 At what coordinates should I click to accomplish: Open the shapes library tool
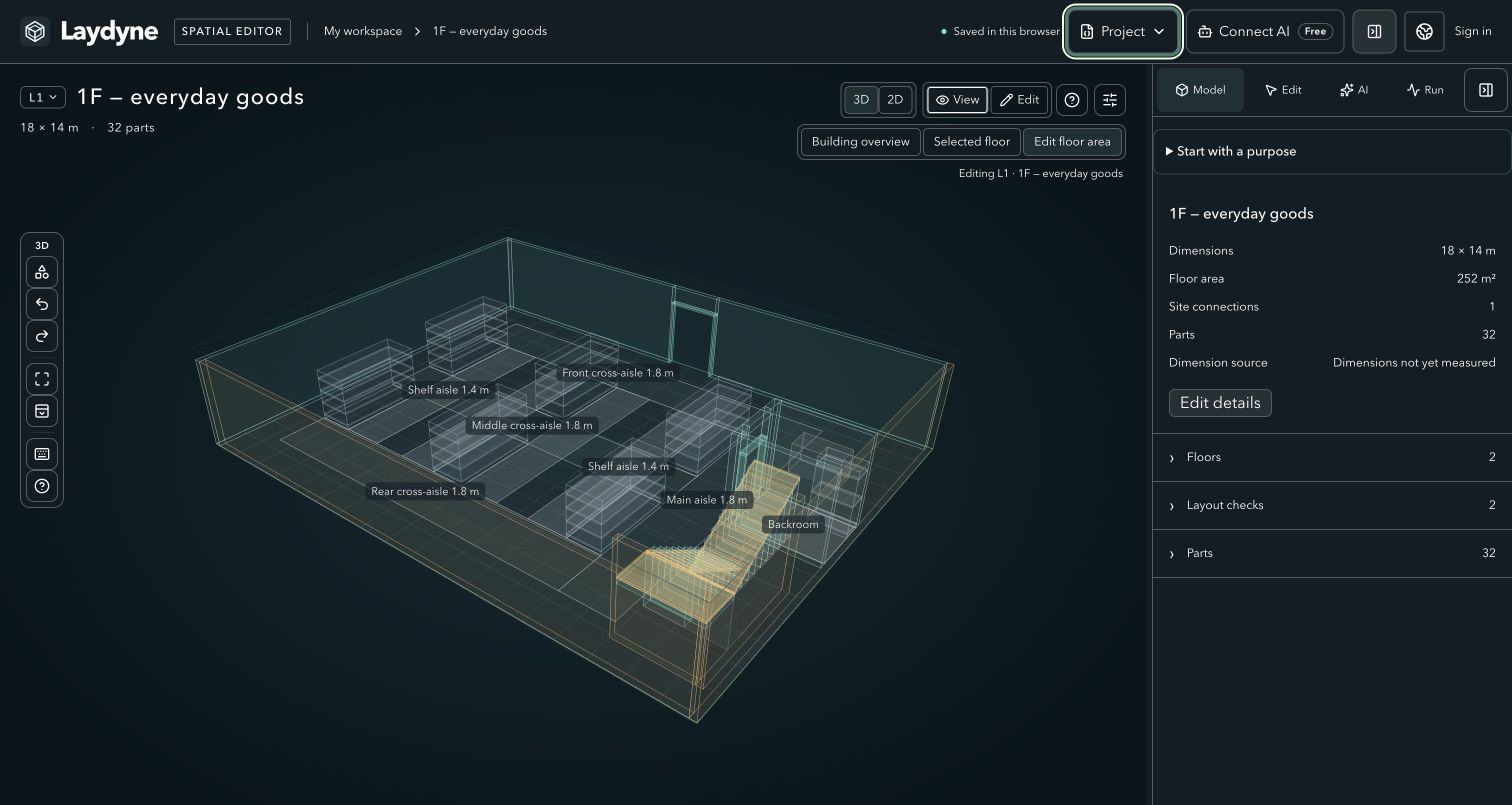42,272
